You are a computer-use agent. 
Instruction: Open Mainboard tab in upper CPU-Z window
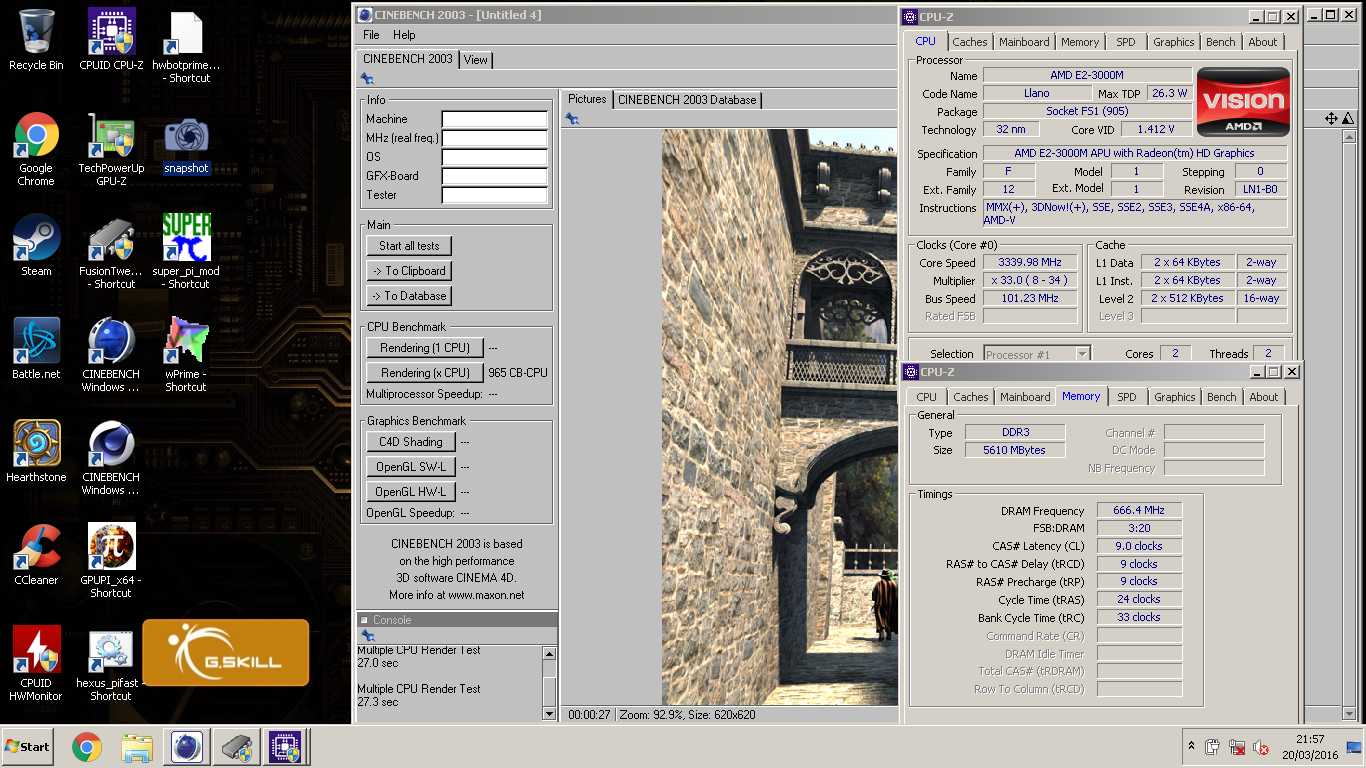1024,42
